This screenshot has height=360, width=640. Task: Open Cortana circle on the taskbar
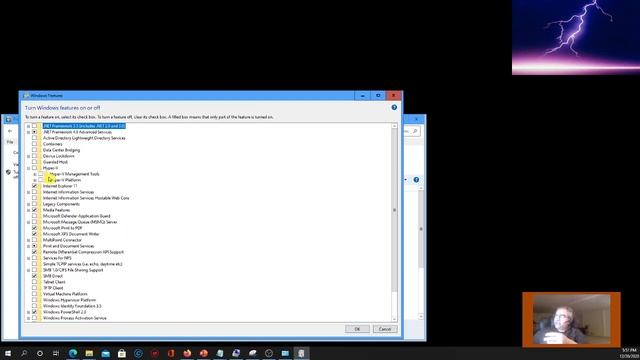(x=40, y=353)
